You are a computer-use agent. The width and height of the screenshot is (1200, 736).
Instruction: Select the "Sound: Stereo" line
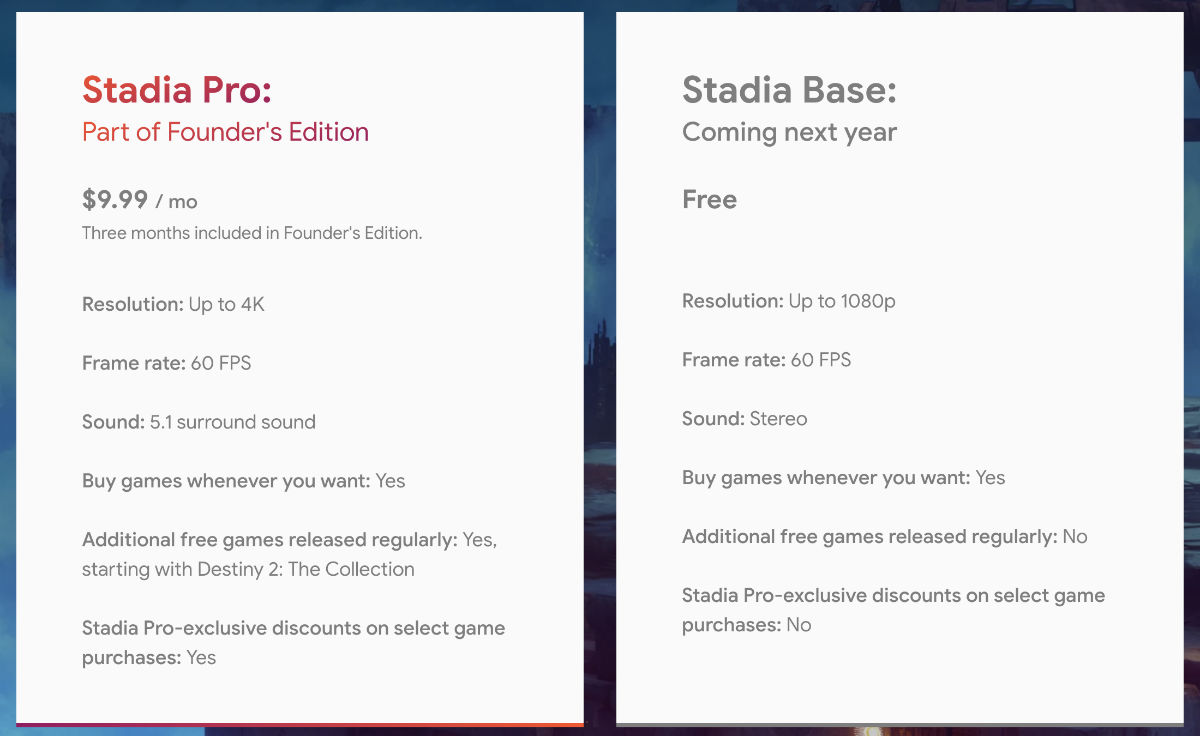click(744, 419)
